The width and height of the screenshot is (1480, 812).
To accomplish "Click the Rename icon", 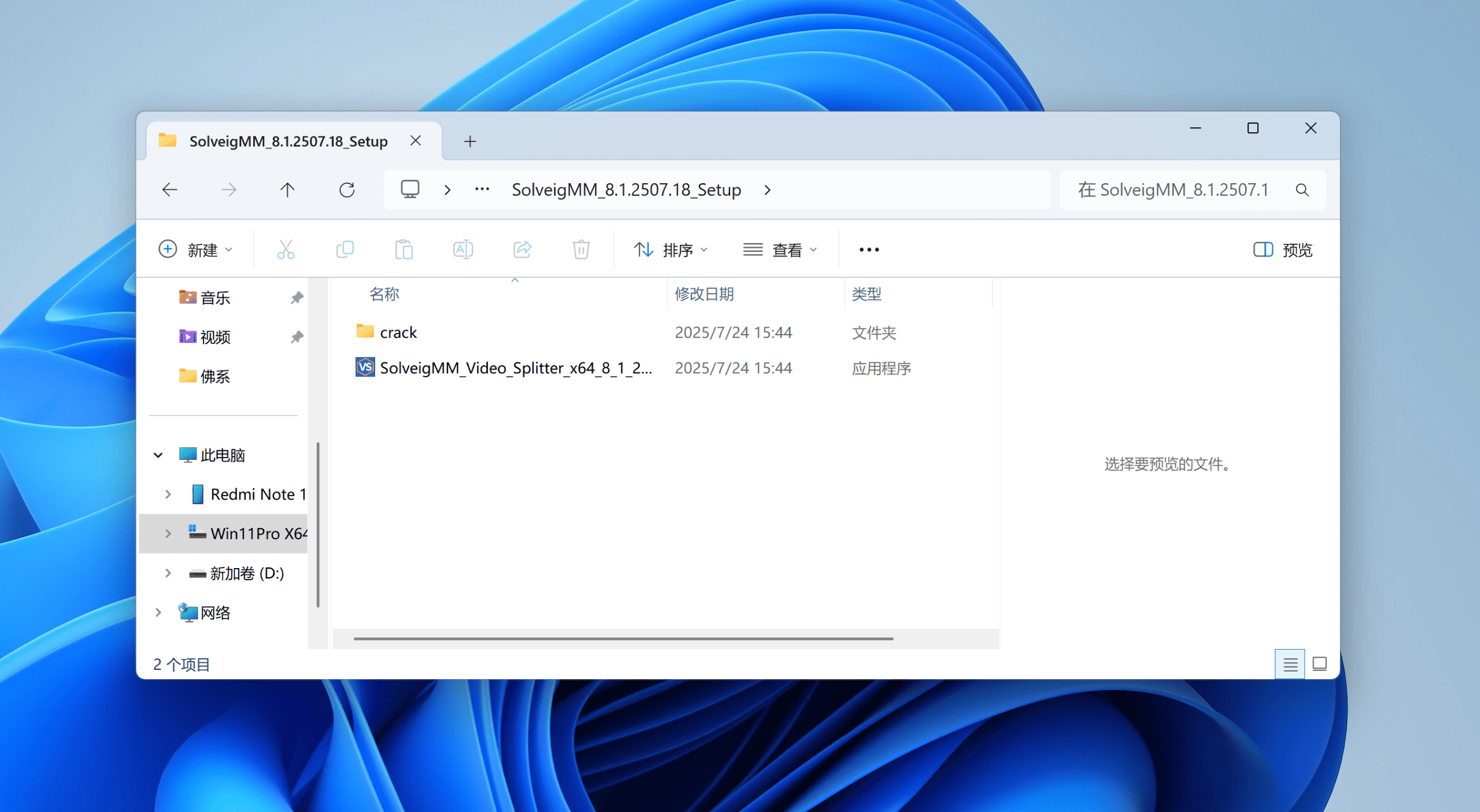I will tap(463, 250).
